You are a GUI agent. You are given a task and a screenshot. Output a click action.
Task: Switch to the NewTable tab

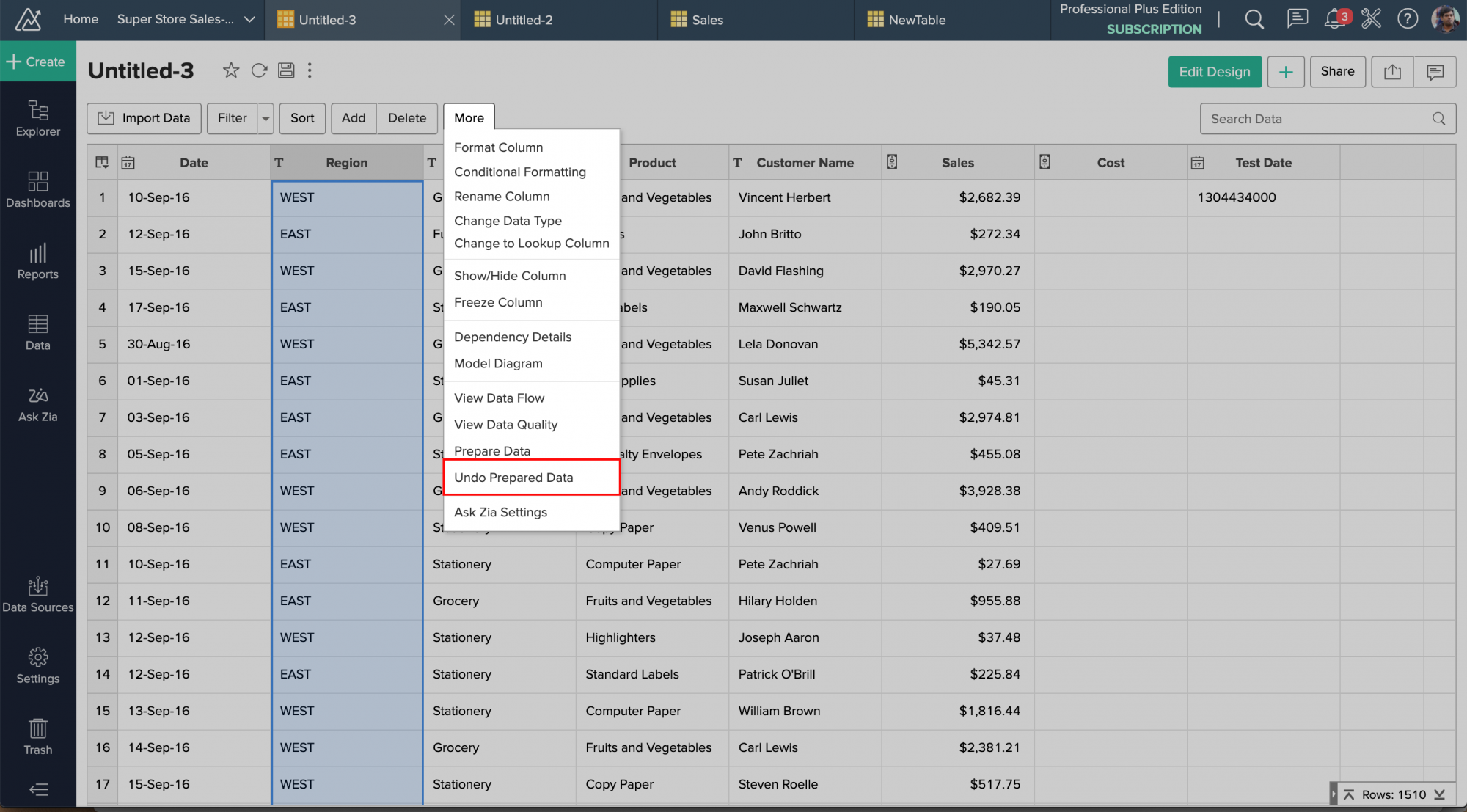tap(916, 20)
